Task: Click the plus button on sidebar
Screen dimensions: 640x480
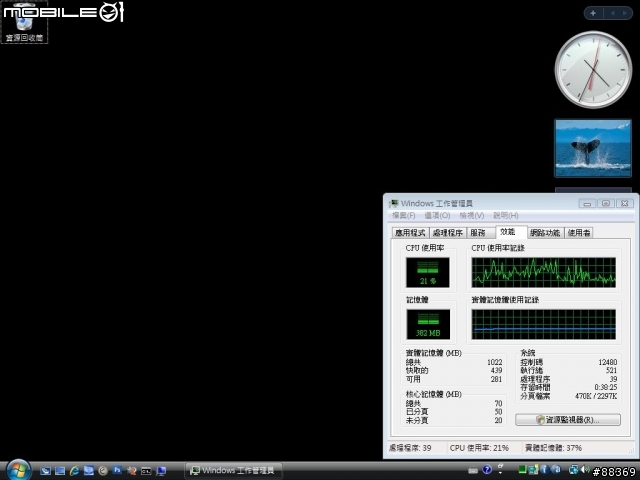Action: click(x=593, y=13)
